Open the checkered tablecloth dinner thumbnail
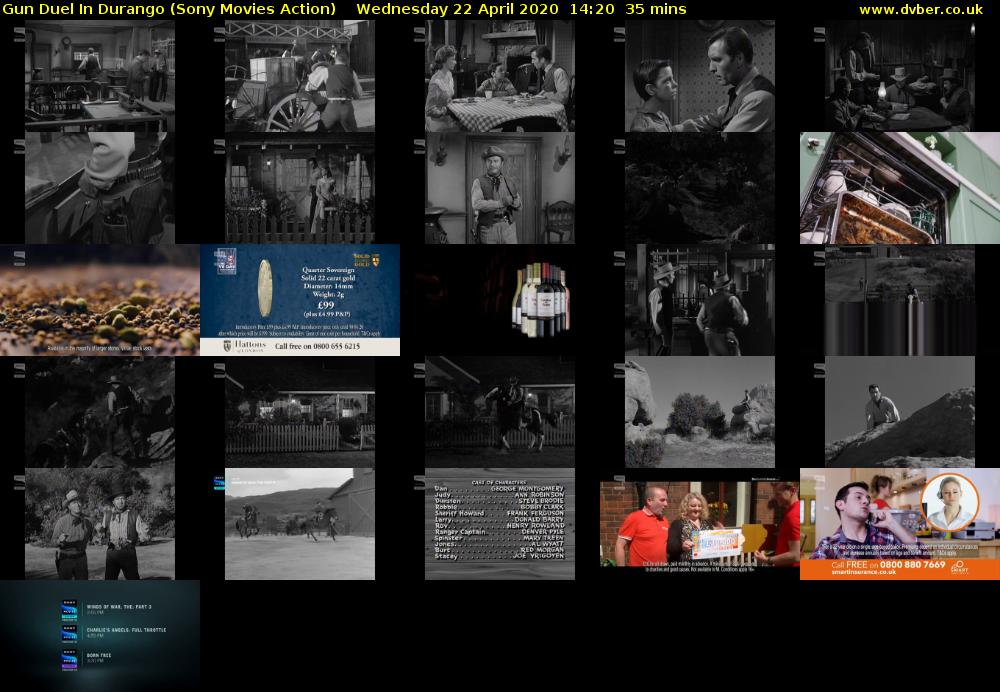The width and height of the screenshot is (1000, 692). [x=500, y=76]
